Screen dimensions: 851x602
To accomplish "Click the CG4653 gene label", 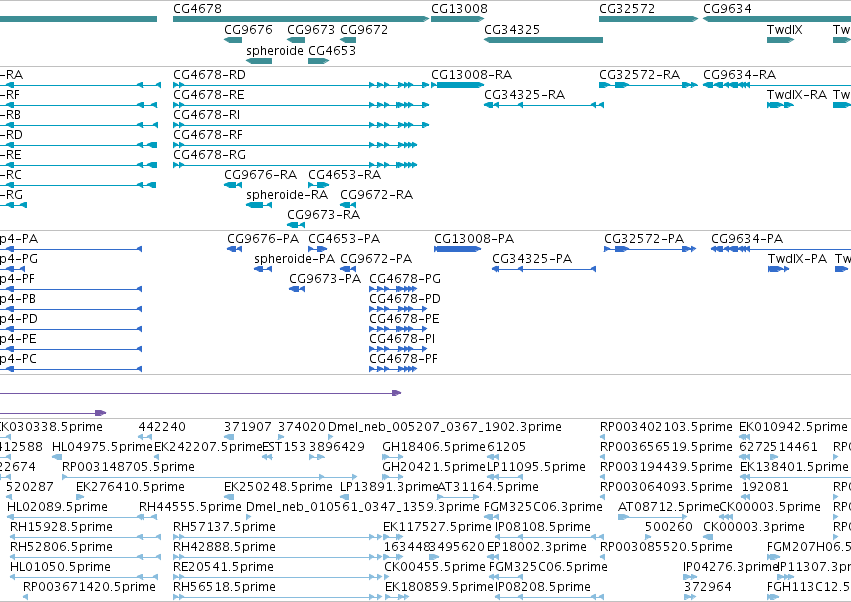I will (x=332, y=50).
